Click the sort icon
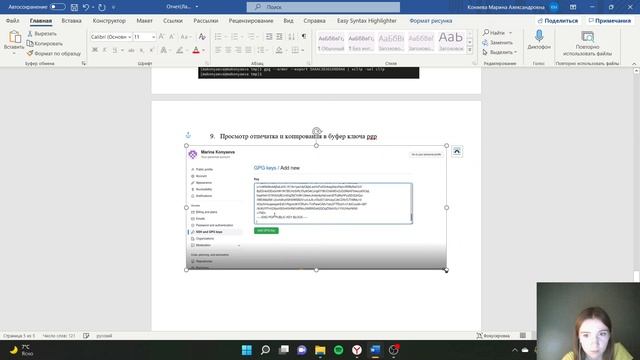Screen dimensions: 640x360 [x=291, y=37]
